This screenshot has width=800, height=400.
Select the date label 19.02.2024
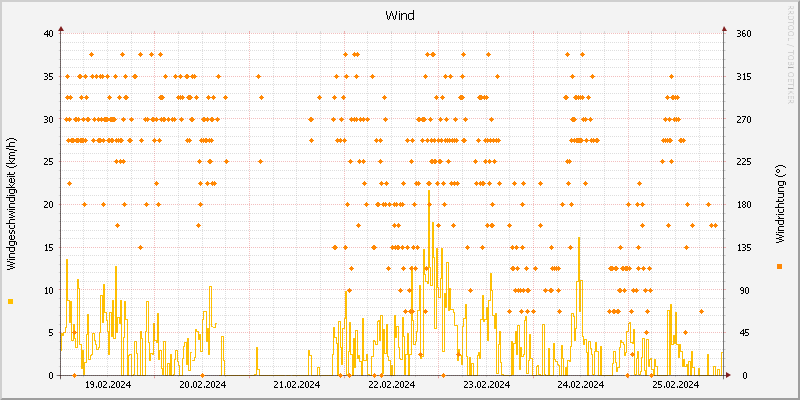(x=108, y=384)
